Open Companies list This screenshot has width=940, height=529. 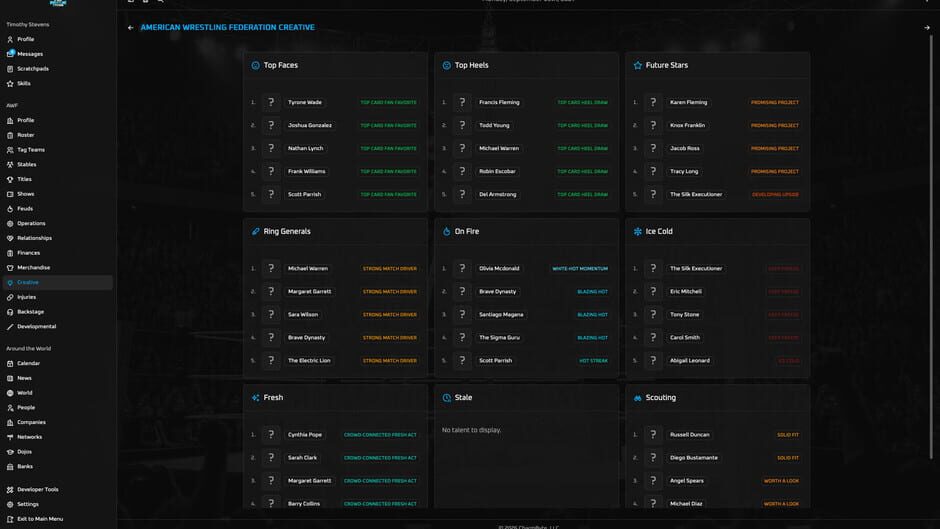pyautogui.click(x=31, y=422)
